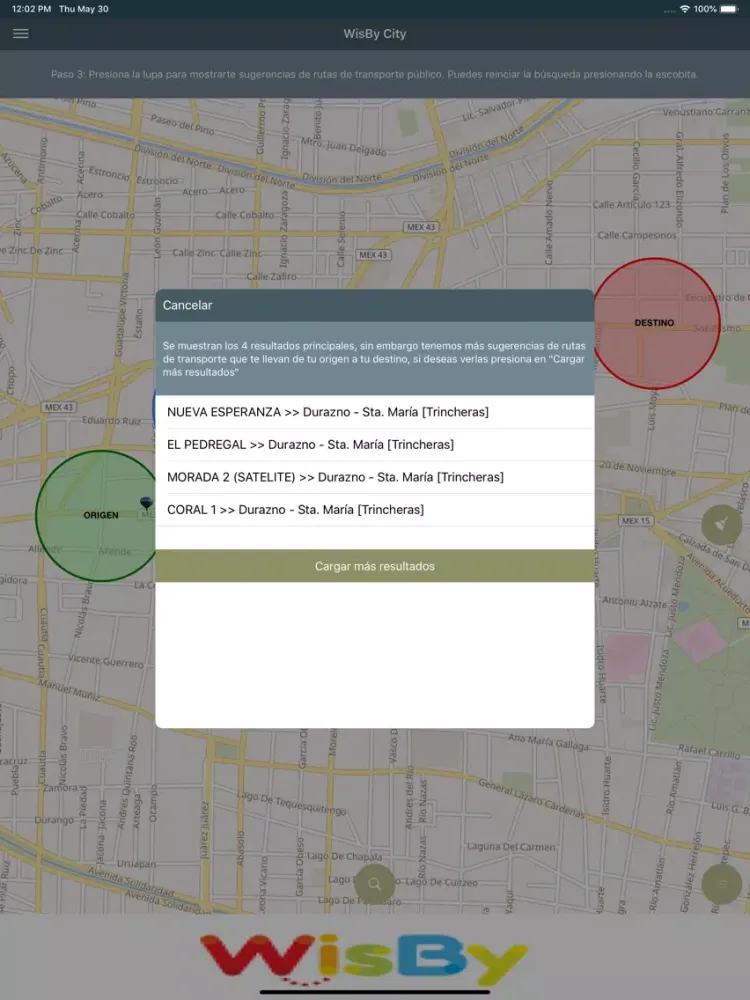Cancel the route results dialog

tap(188, 305)
